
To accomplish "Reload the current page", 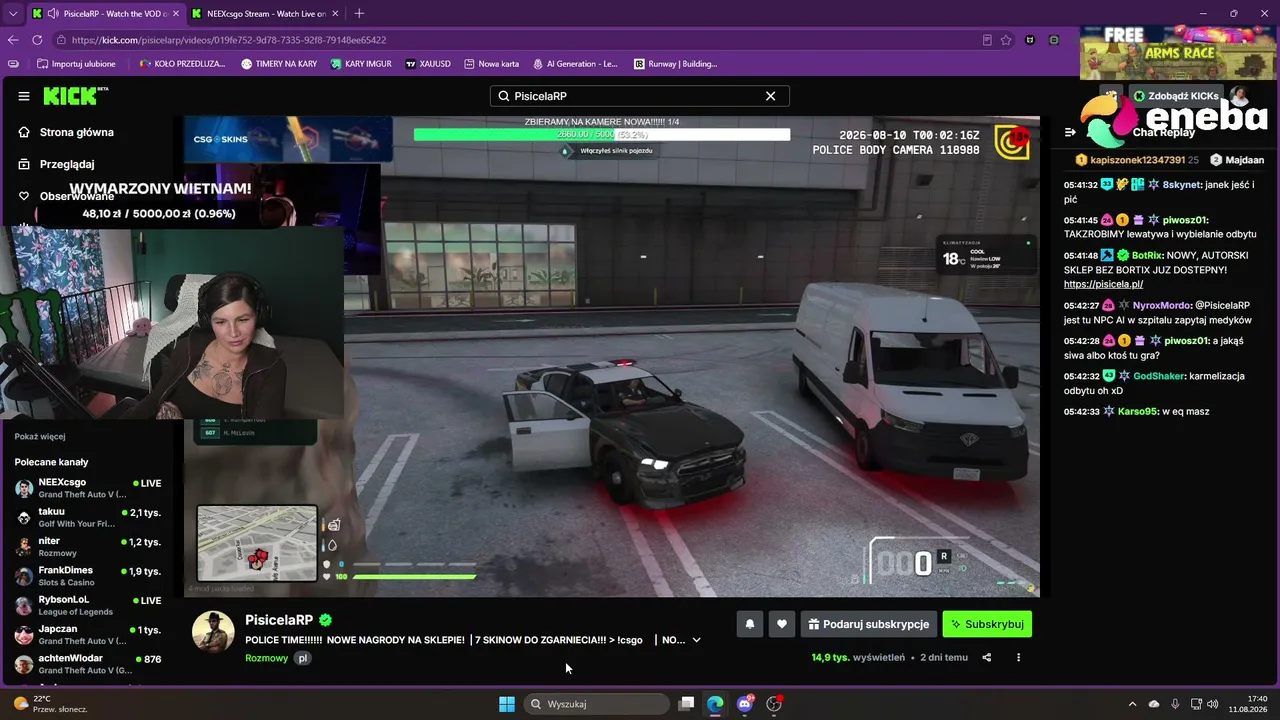I will click(x=37, y=40).
